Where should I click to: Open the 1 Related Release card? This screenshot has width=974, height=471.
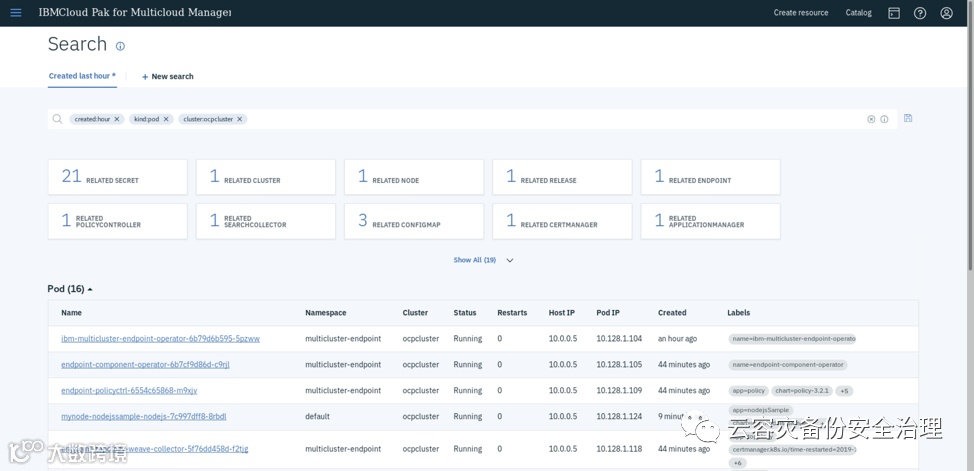pyautogui.click(x=562, y=177)
